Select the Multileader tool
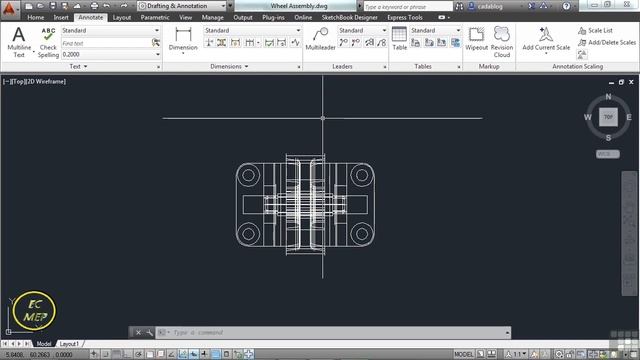 pos(320,38)
